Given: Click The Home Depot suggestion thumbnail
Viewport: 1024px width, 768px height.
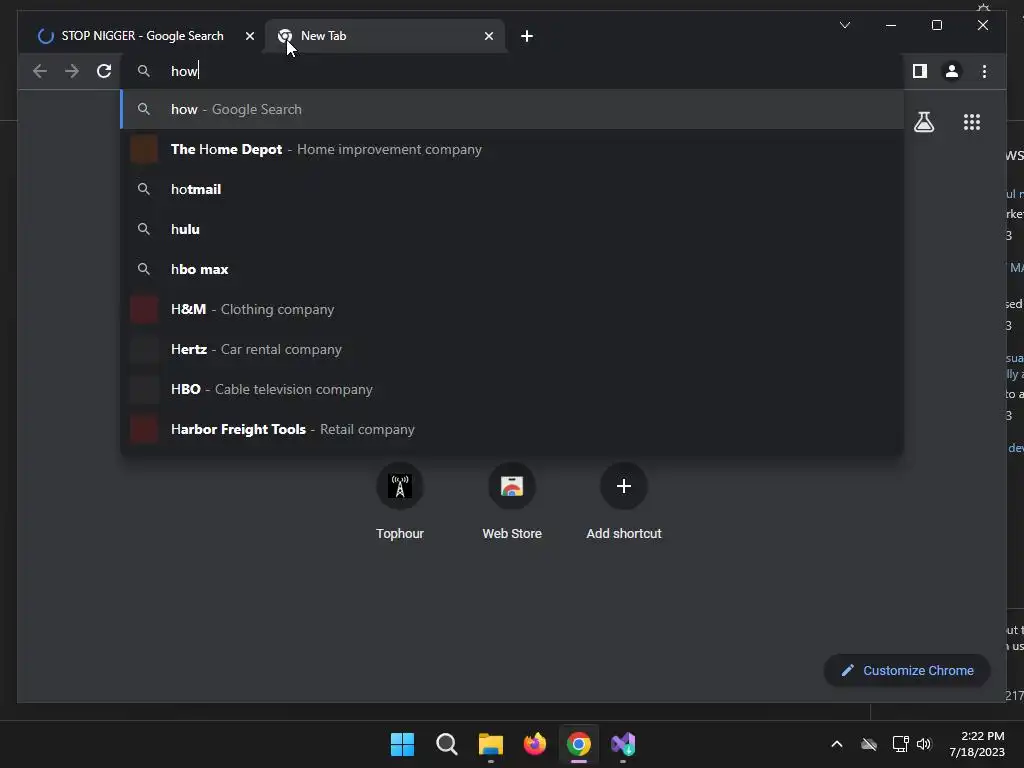Looking at the screenshot, I should 144,149.
